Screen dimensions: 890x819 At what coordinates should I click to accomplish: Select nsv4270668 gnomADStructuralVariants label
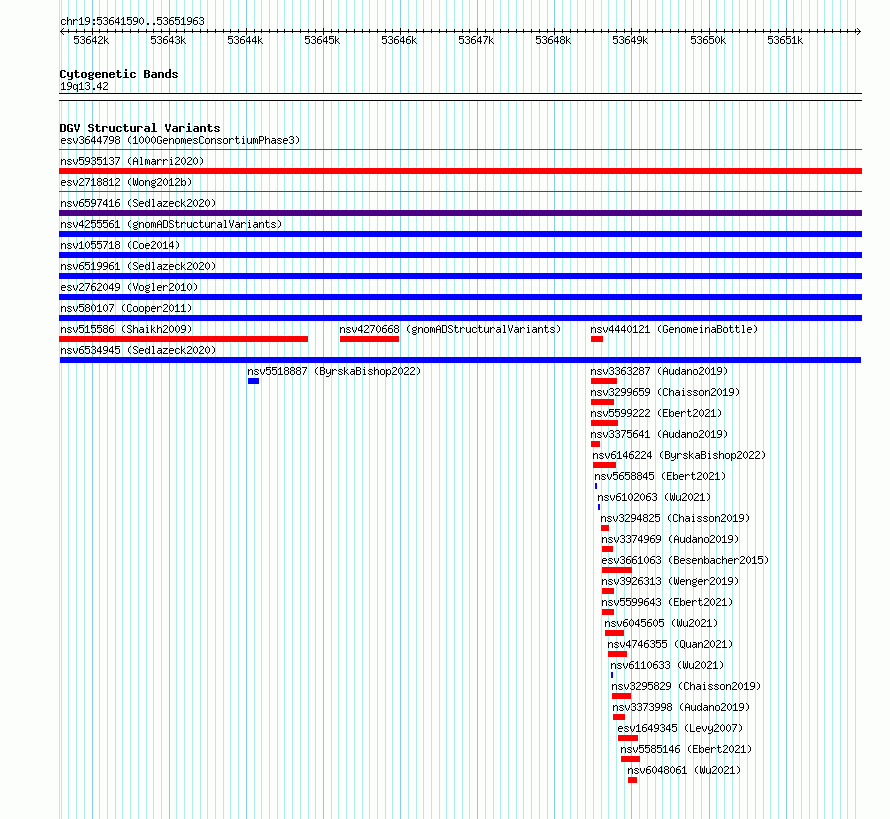coord(450,329)
